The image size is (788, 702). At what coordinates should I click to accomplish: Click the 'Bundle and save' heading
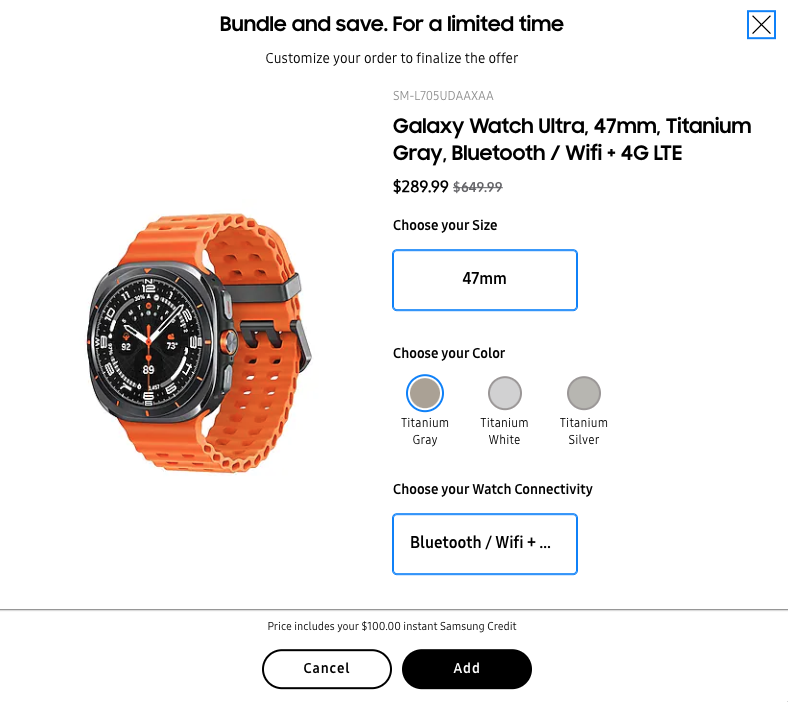click(392, 24)
